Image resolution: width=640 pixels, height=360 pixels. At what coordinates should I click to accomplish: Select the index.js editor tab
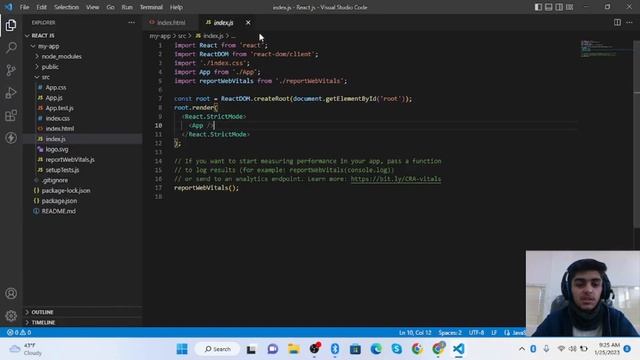point(223,22)
